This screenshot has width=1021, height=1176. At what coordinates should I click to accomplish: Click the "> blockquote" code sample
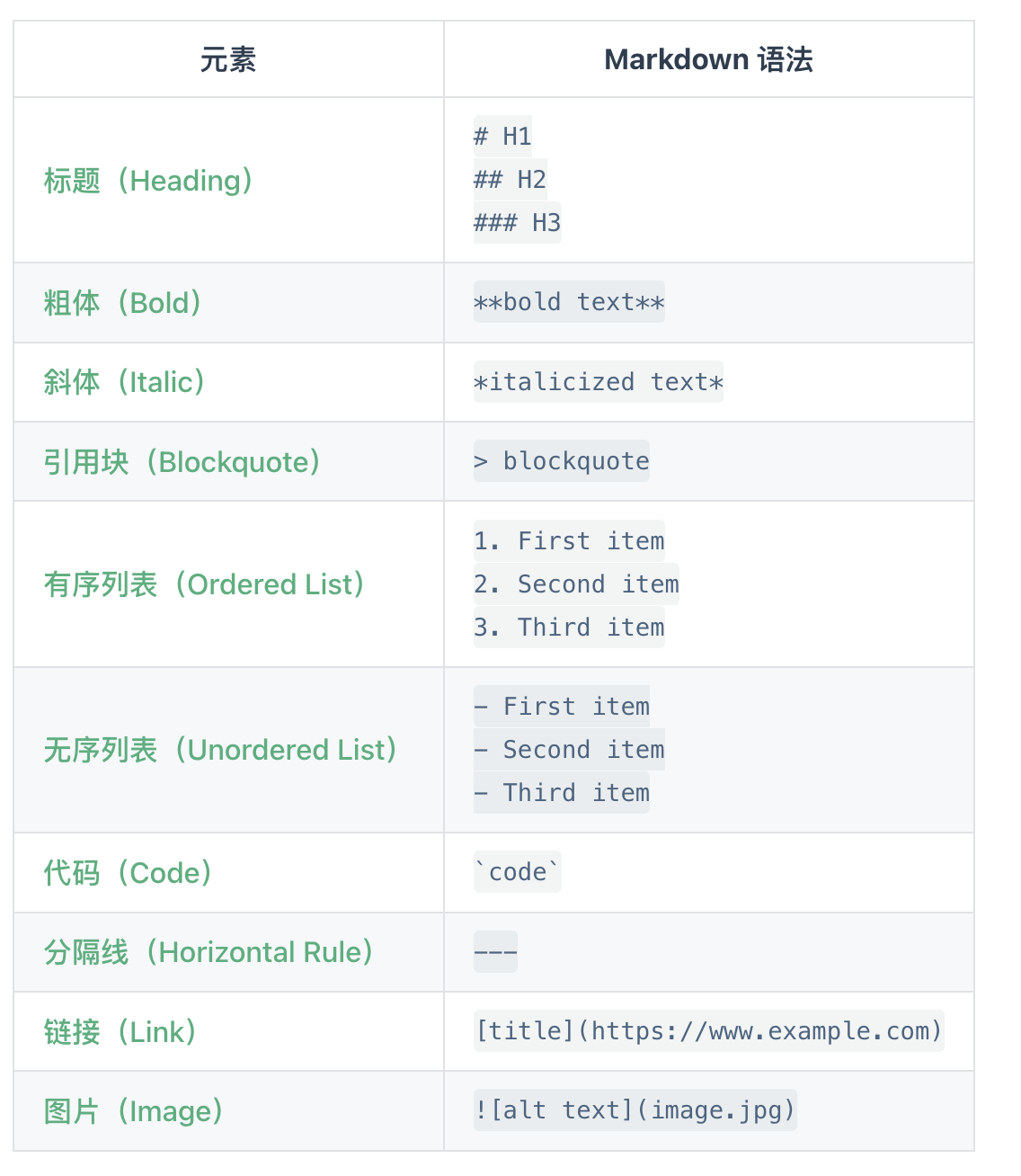click(561, 461)
